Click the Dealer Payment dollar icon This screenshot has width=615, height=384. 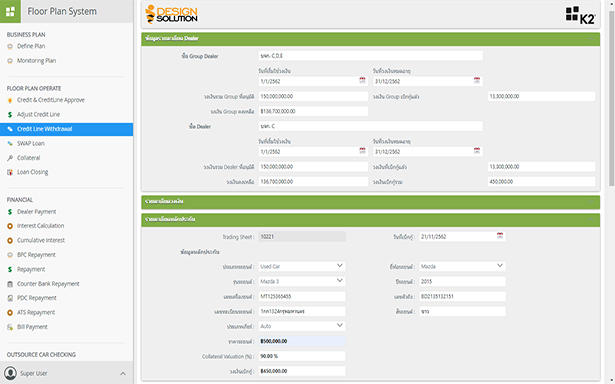10,212
